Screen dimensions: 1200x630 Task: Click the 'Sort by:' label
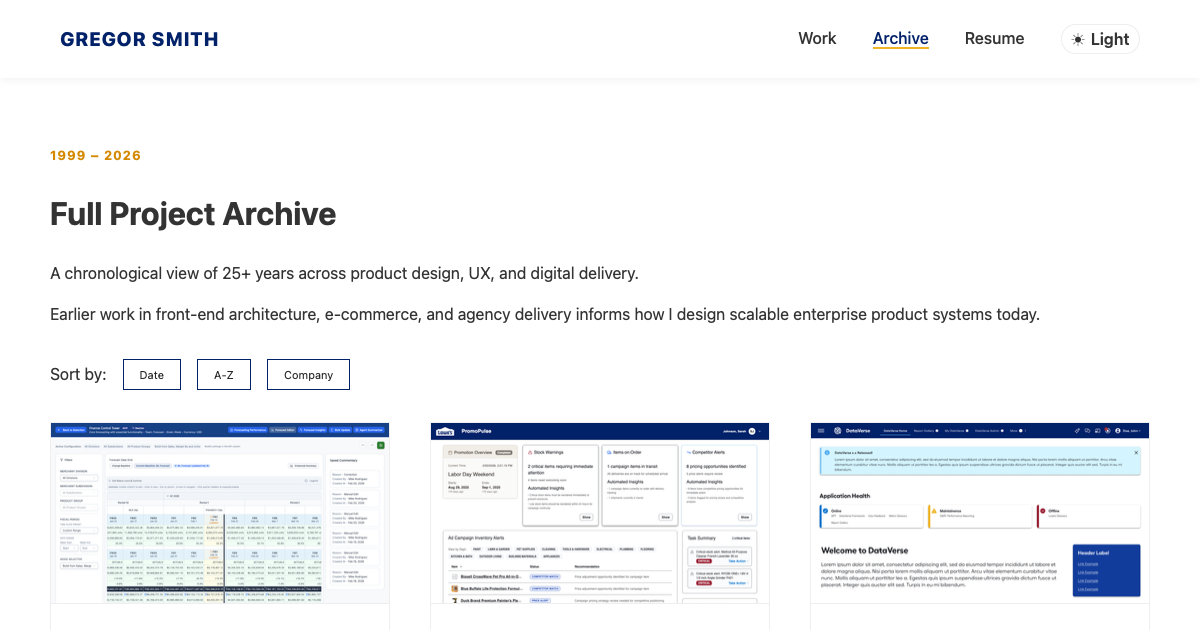78,375
